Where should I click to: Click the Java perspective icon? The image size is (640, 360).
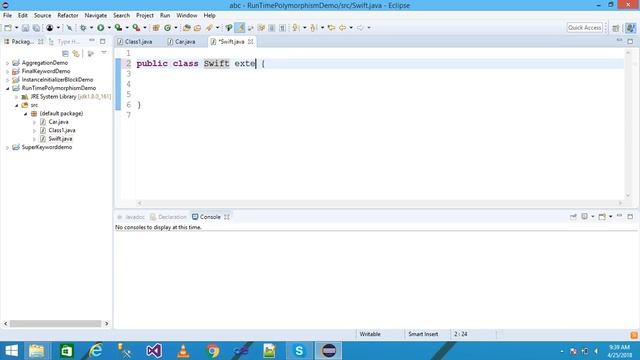[x=631, y=28]
